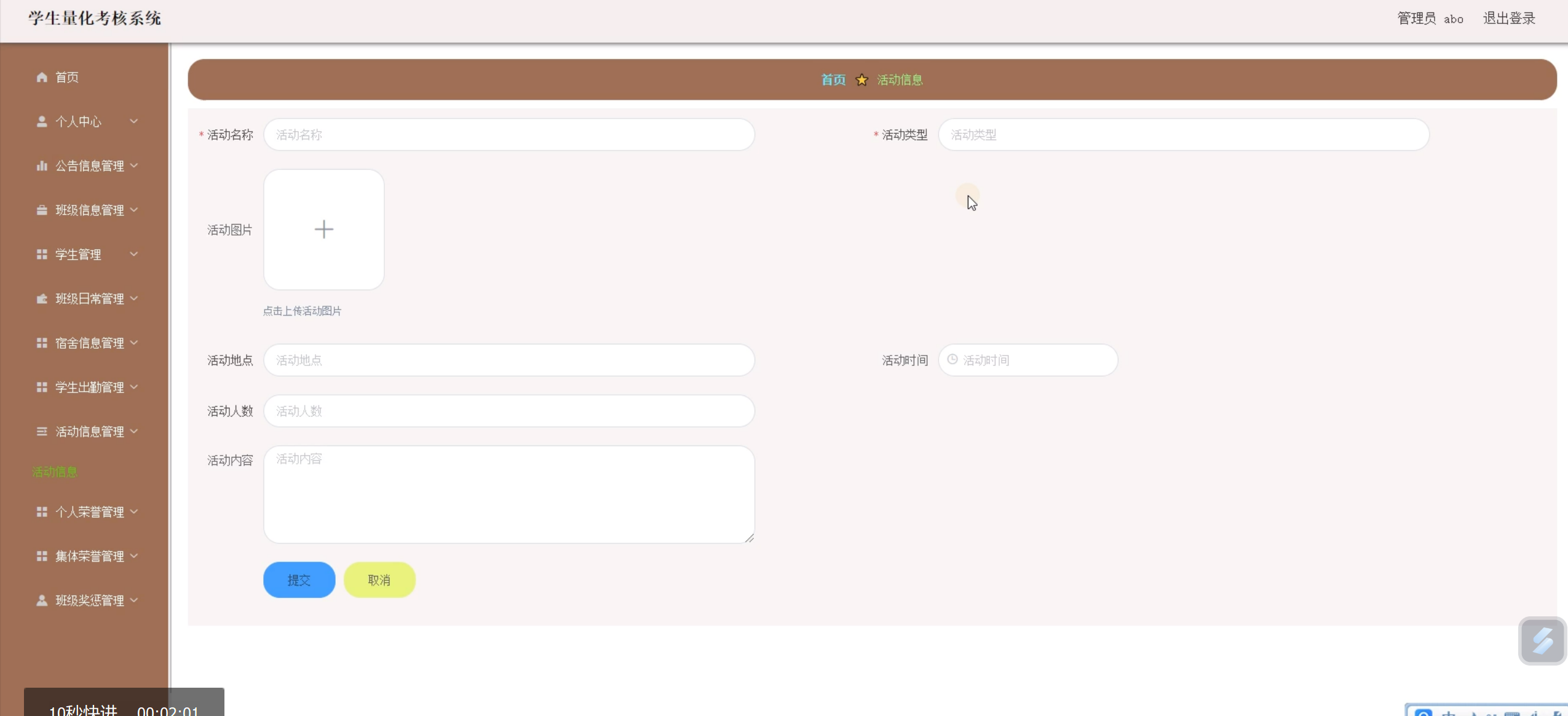
Task: Click the home icon beside 首页
Action: 42,77
